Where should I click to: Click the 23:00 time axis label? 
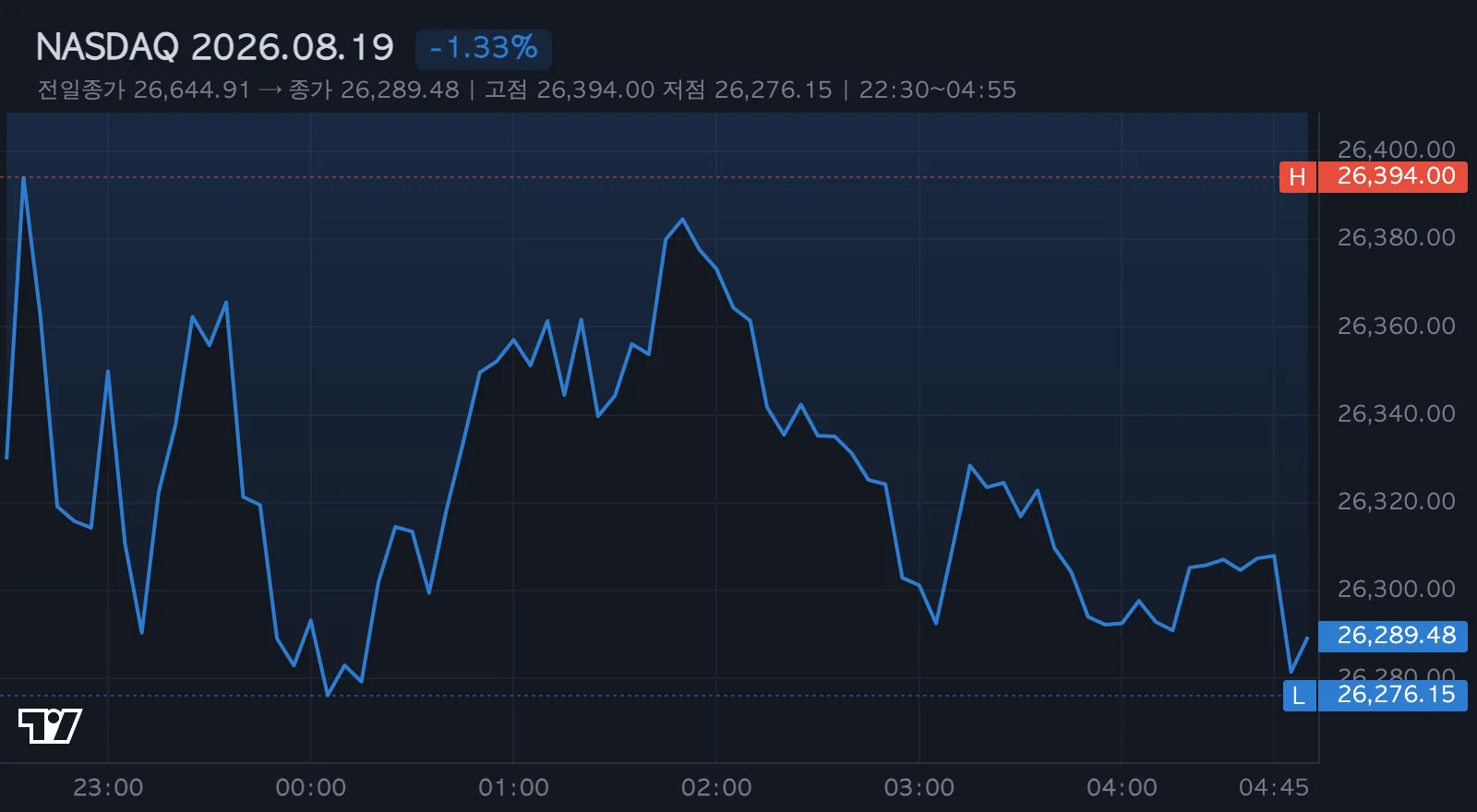108,787
